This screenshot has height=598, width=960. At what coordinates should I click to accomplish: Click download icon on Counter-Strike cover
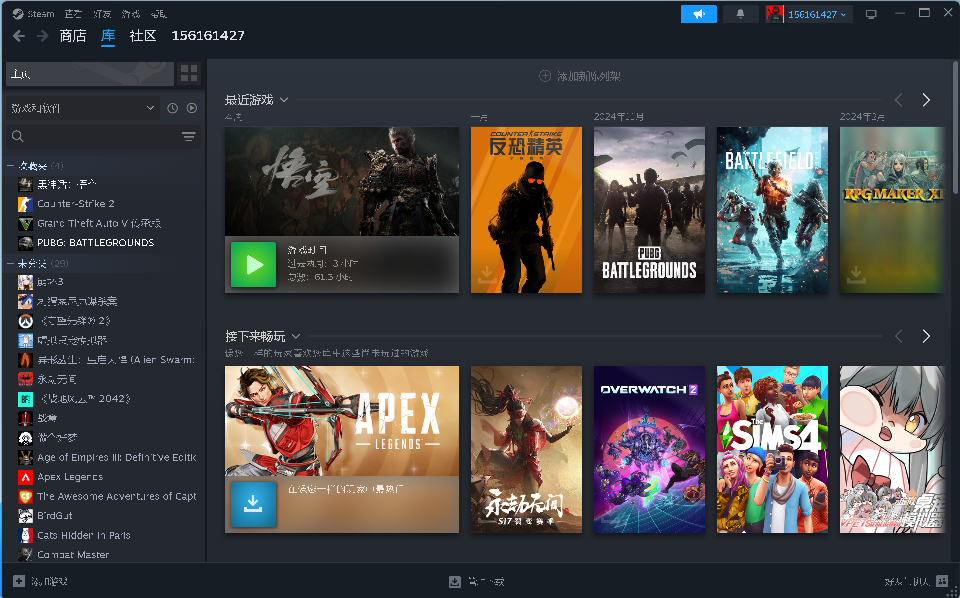[487, 275]
